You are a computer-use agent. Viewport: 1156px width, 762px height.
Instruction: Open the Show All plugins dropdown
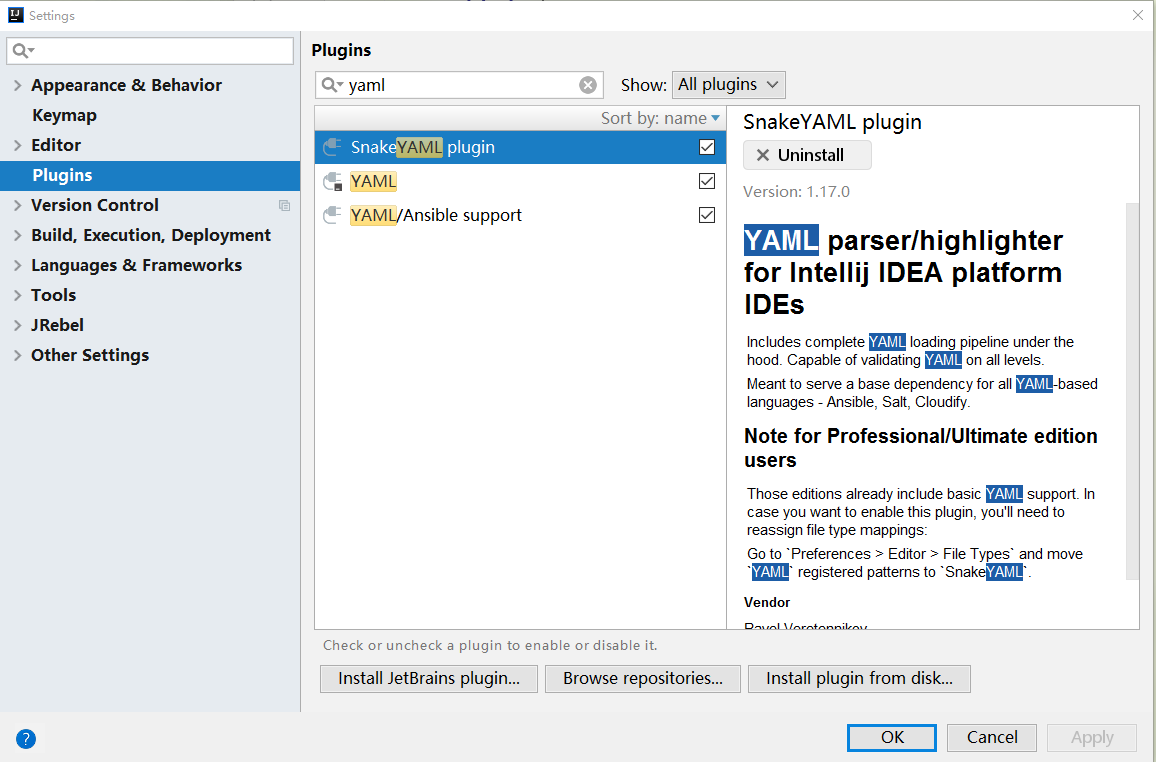click(x=728, y=85)
